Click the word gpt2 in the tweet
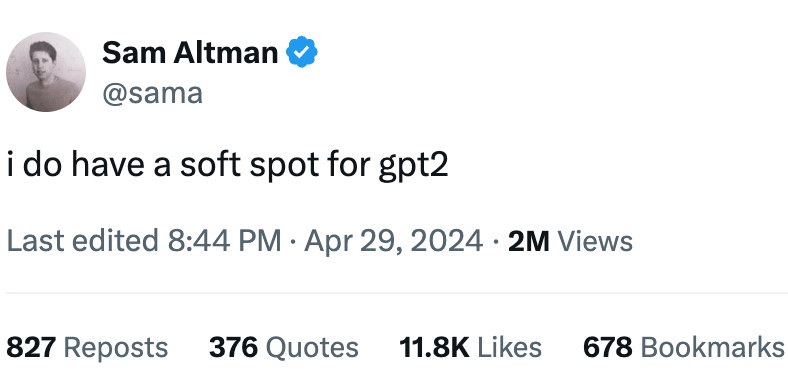 point(413,168)
